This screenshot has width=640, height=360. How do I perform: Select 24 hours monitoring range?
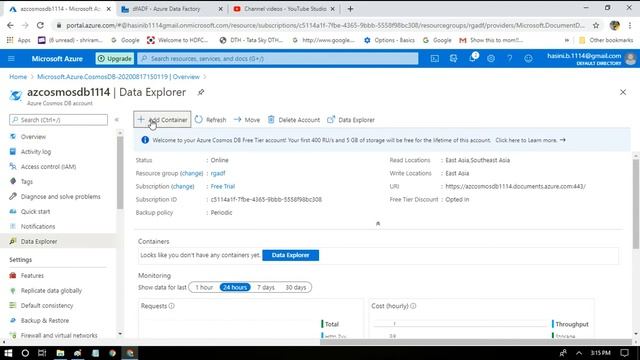(235, 287)
